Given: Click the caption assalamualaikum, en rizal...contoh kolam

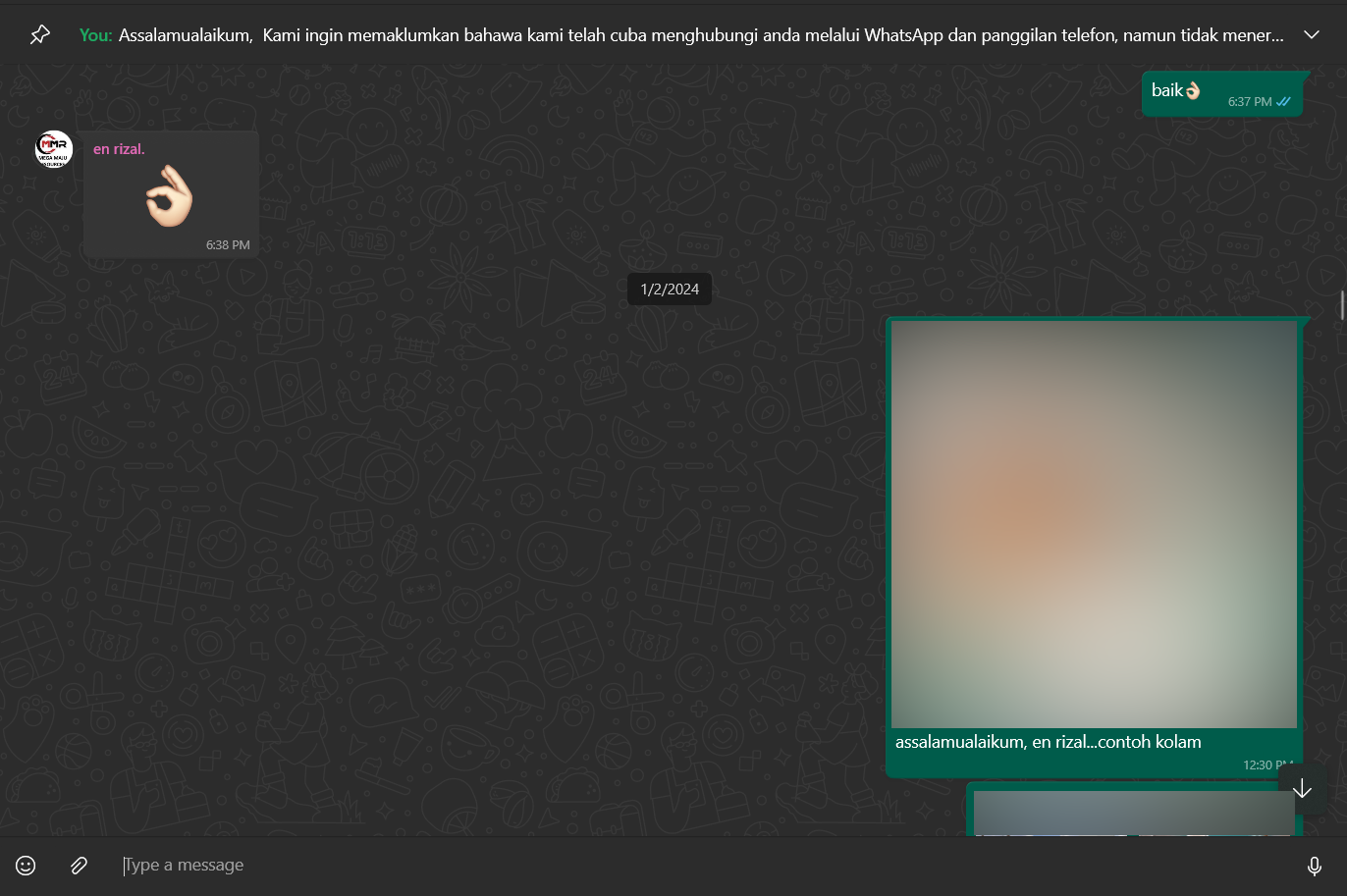Looking at the screenshot, I should point(1048,742).
